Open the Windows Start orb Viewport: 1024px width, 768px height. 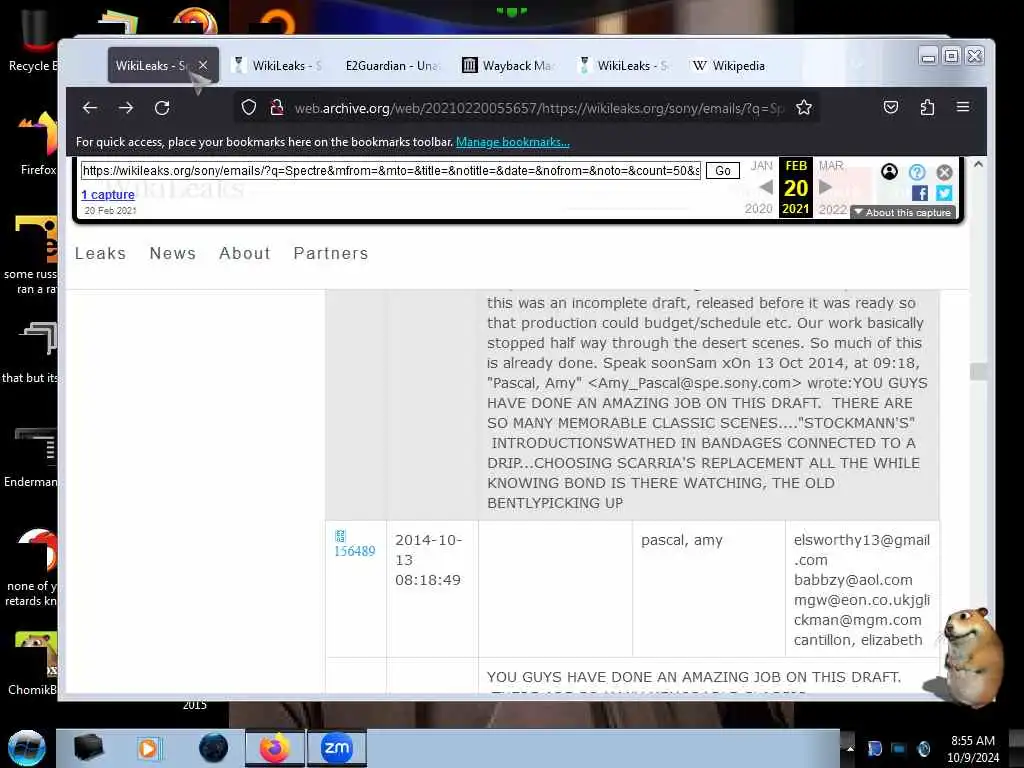pyautogui.click(x=27, y=748)
